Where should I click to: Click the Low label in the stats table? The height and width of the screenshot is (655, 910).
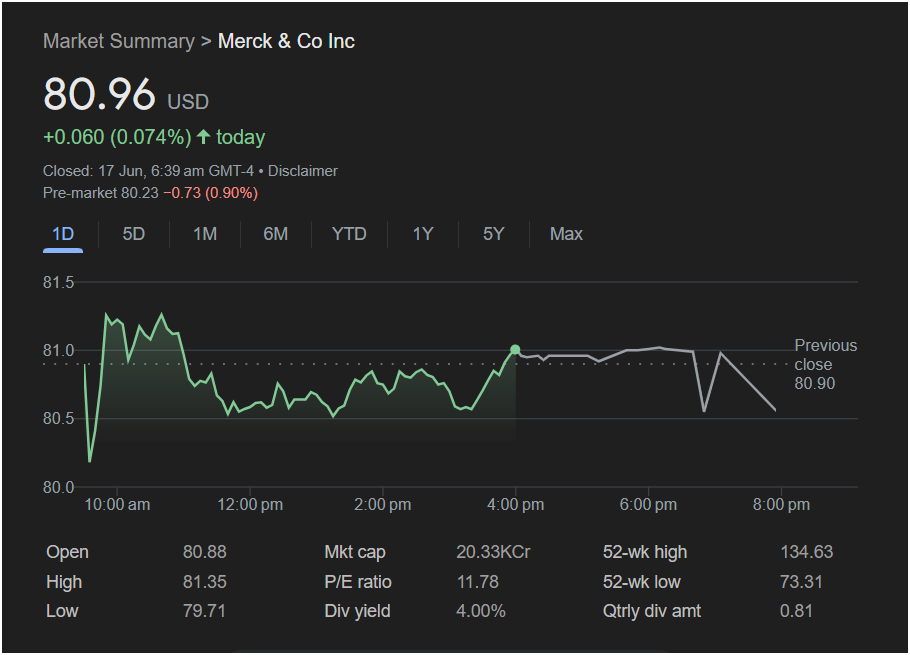click(62, 611)
